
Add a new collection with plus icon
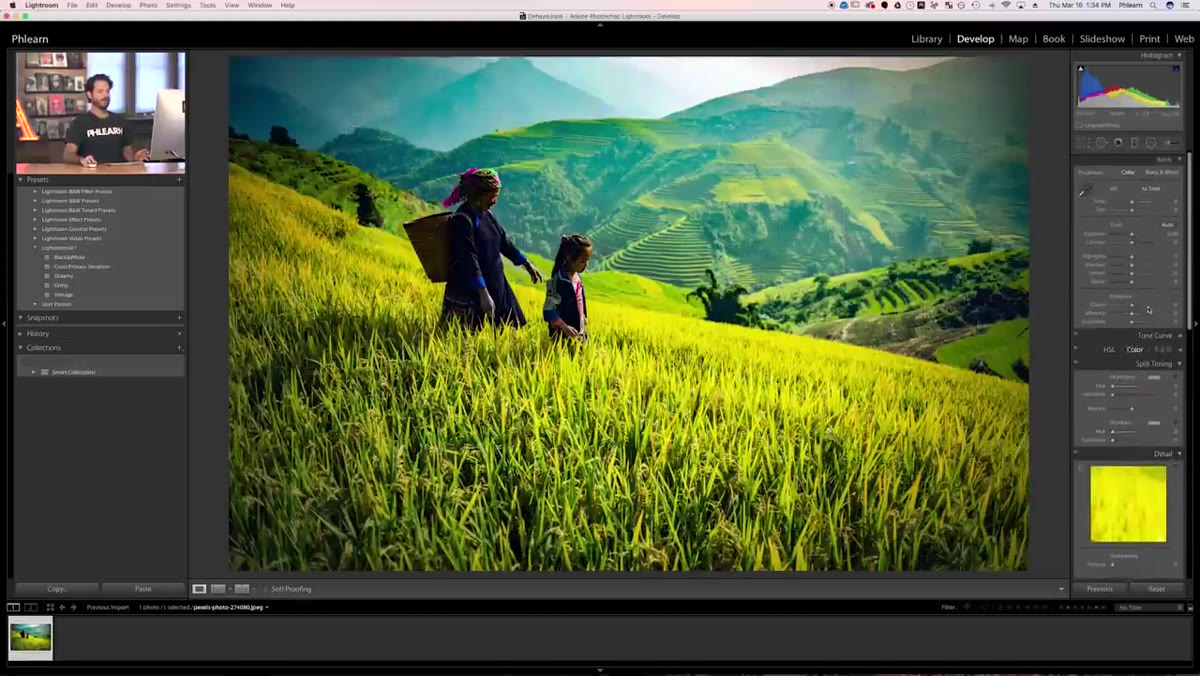(x=179, y=348)
